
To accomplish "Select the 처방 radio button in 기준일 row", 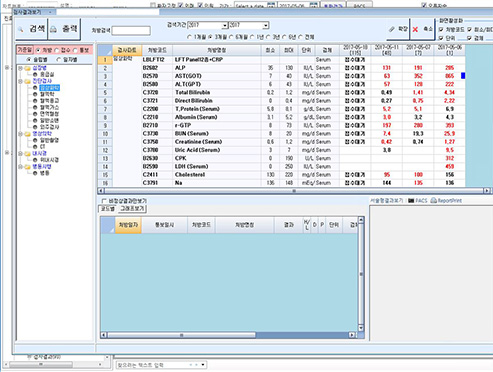I will (38, 50).
